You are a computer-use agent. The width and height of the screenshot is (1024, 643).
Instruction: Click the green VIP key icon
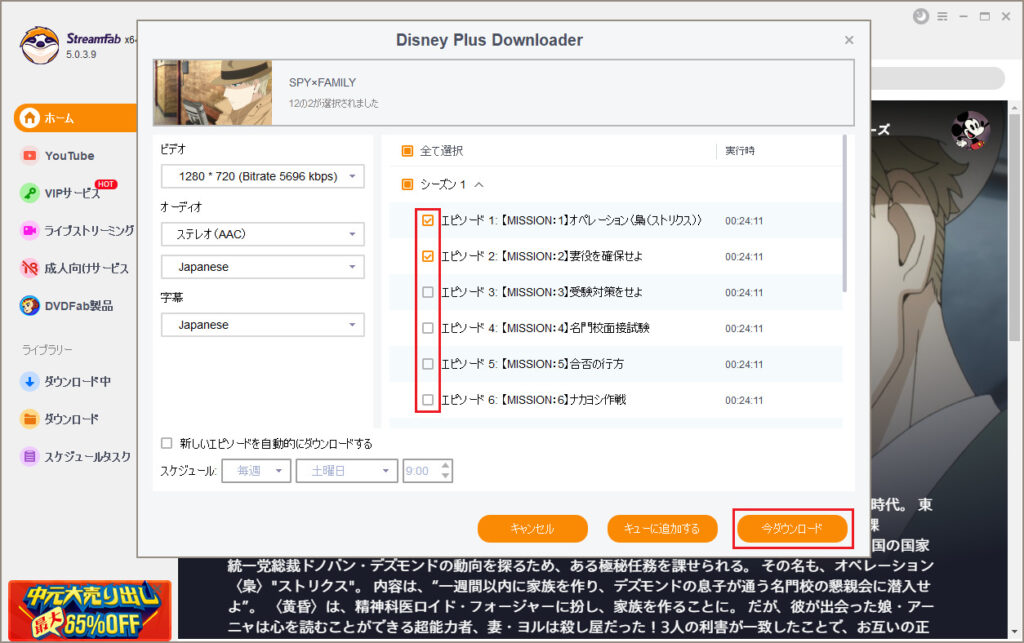pos(29,193)
